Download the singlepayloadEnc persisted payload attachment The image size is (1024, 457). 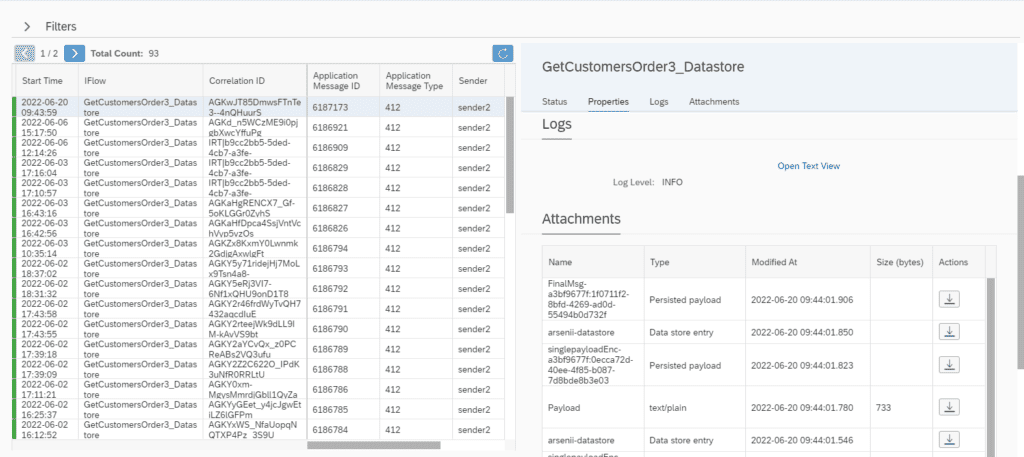pyautogui.click(x=949, y=365)
